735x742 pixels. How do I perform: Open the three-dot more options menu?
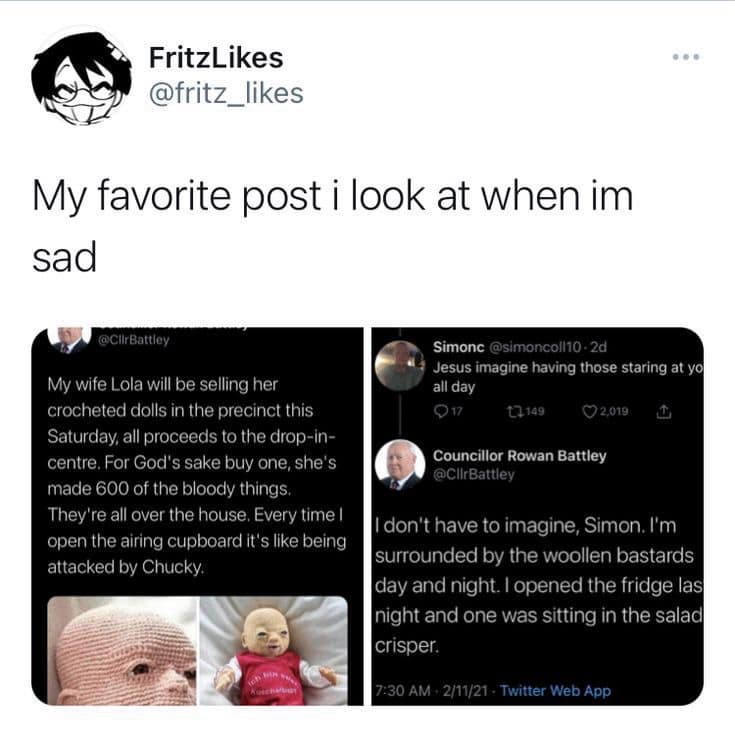pos(686,57)
